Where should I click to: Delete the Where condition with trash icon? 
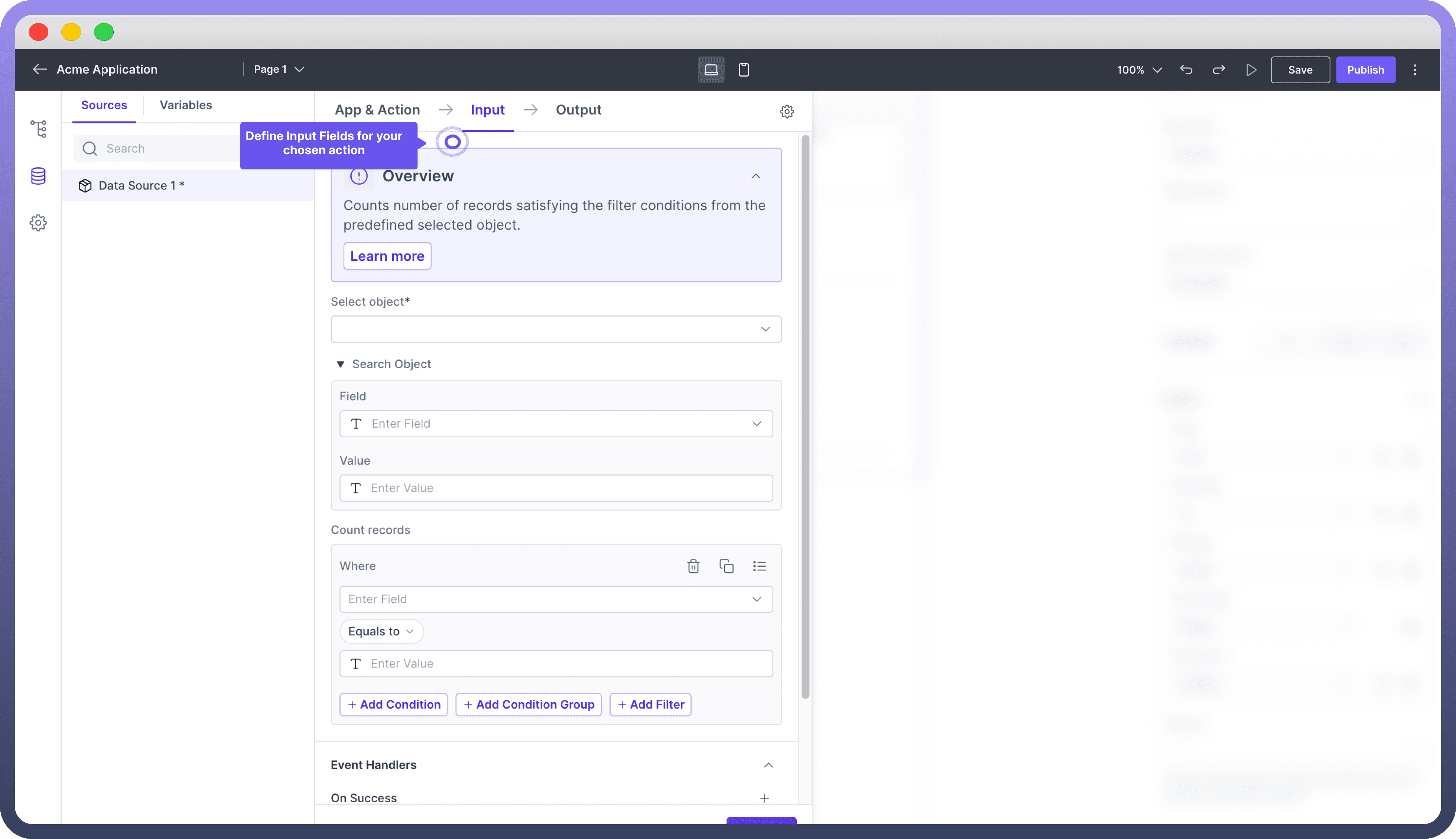pos(693,566)
